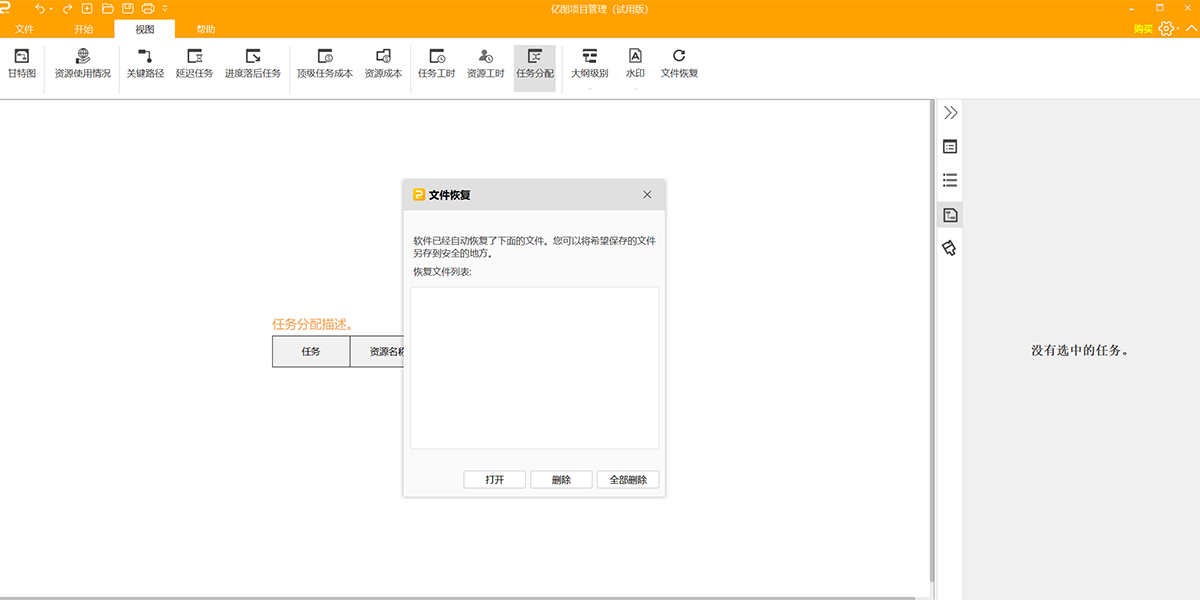Select the 延迟任务 toolbar icon
This screenshot has height=600, width=1200.
click(194, 57)
